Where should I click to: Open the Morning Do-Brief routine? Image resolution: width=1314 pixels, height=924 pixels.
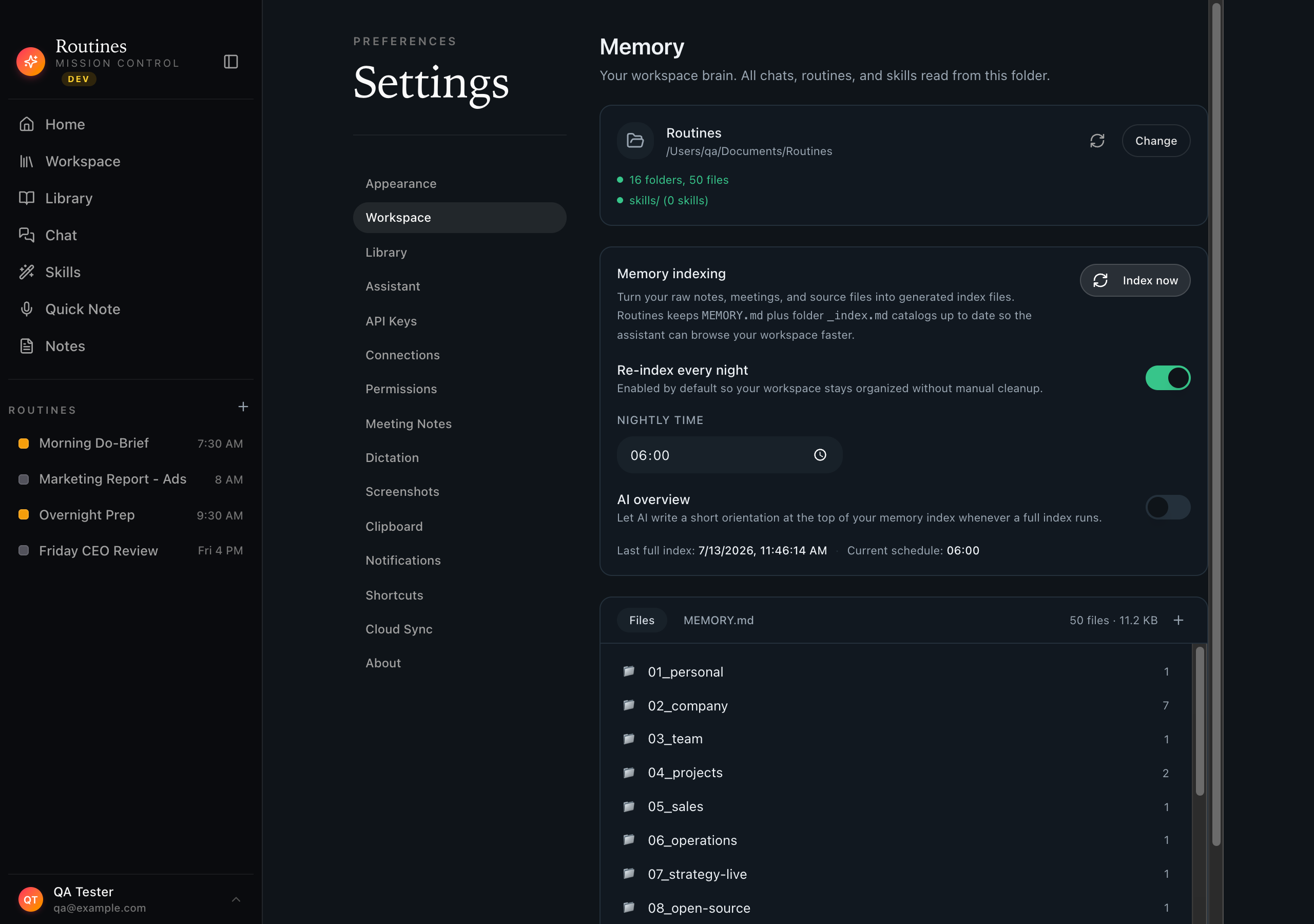(130, 443)
